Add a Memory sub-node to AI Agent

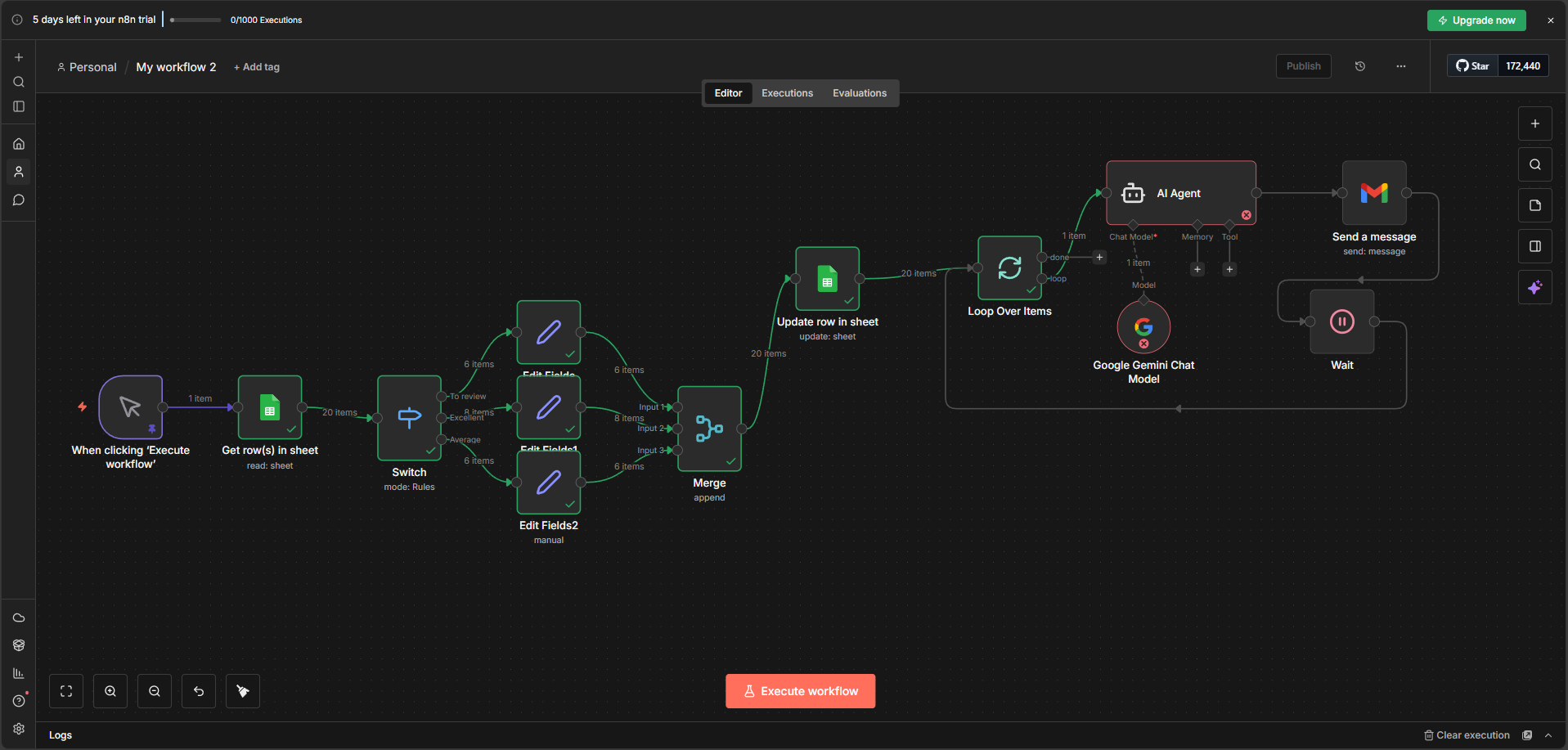1197,269
